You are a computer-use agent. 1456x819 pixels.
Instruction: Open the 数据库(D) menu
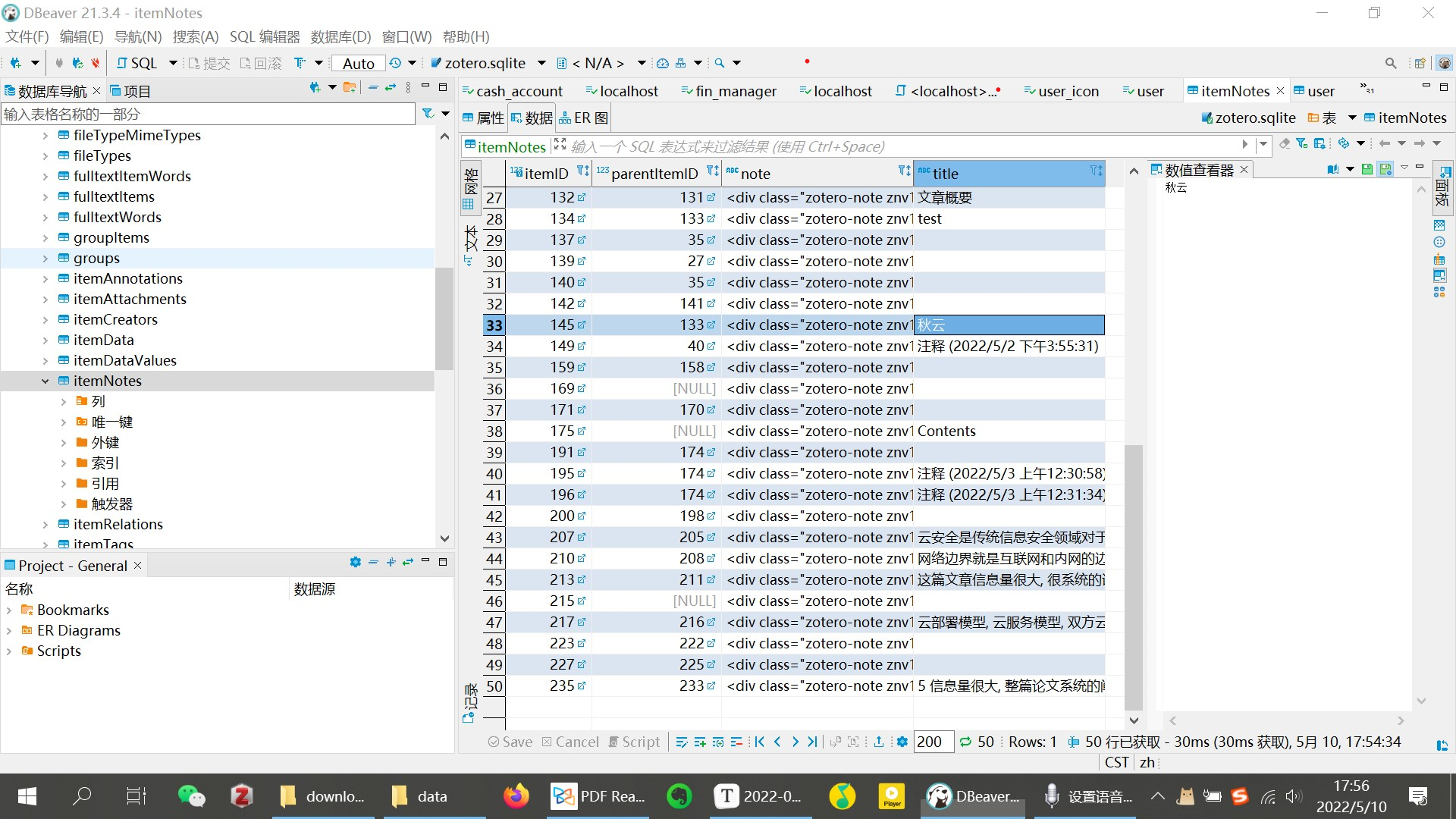point(340,36)
